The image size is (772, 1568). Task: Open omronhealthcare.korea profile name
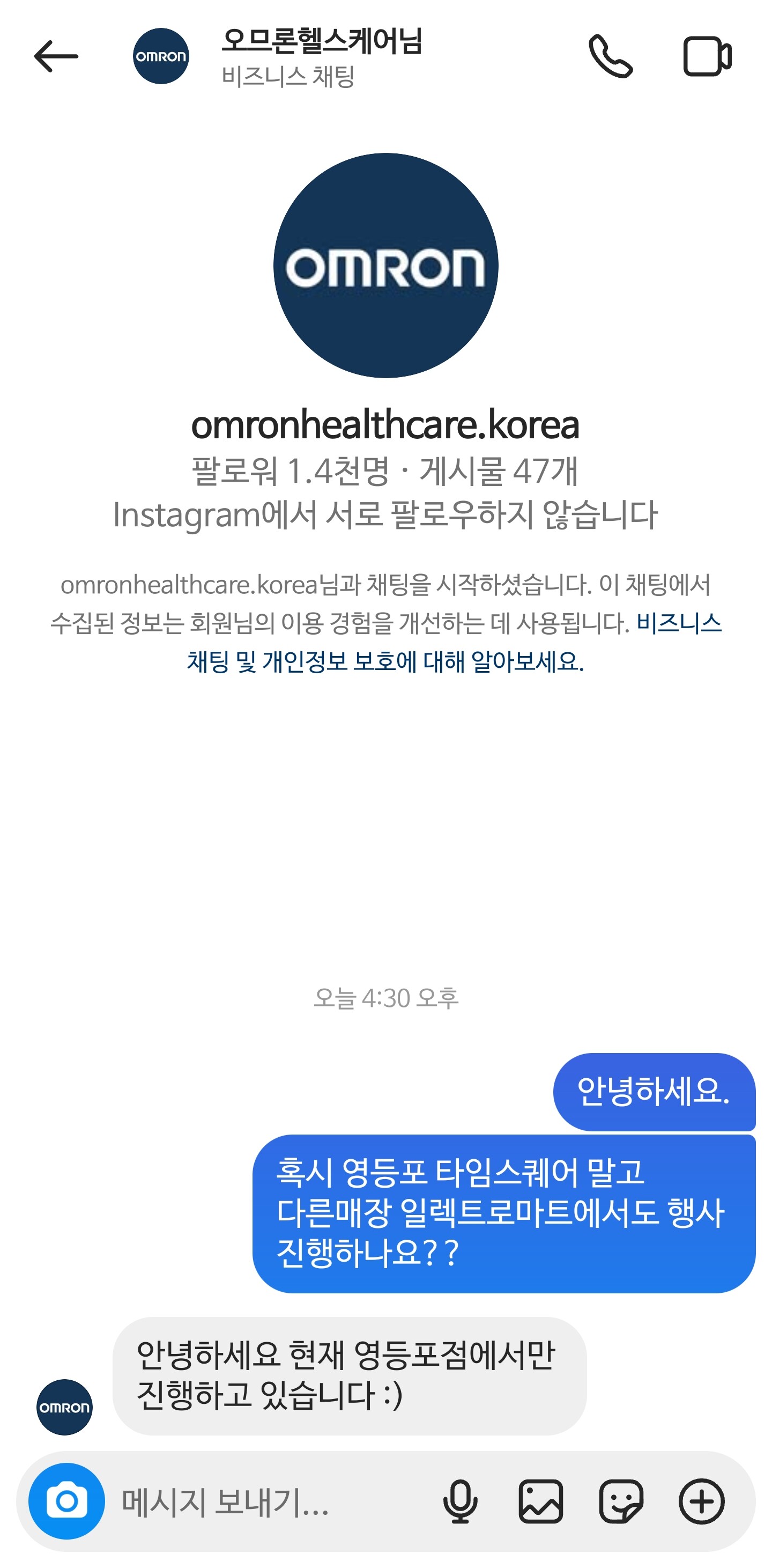(385, 424)
